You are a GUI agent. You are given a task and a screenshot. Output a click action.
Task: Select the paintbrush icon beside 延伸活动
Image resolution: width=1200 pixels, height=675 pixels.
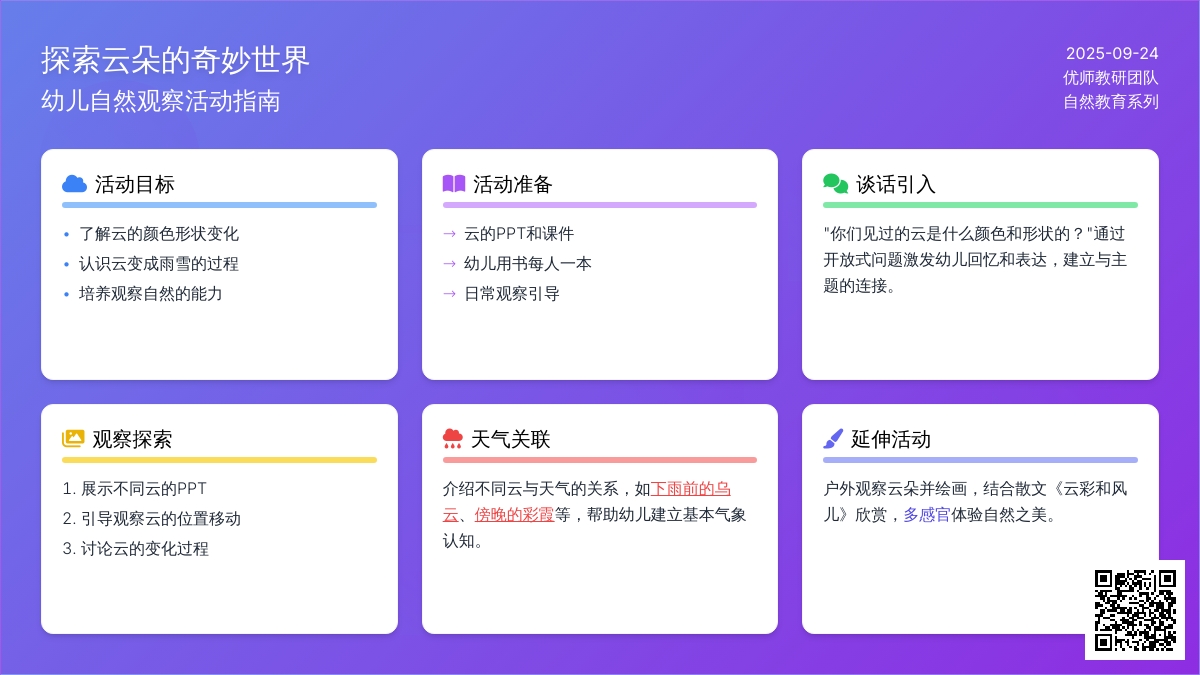click(x=833, y=439)
